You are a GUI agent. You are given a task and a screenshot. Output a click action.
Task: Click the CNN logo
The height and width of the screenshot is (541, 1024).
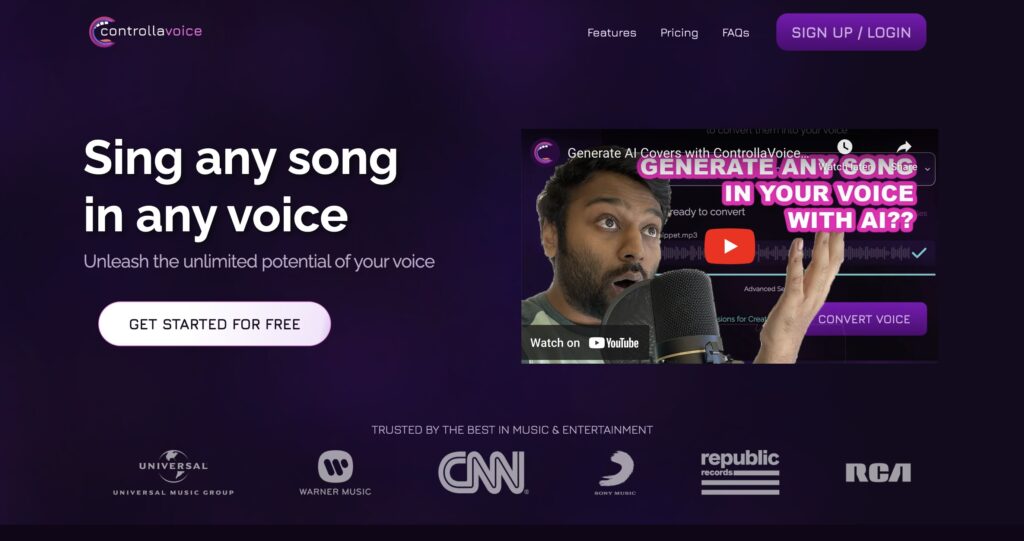pyautogui.click(x=483, y=472)
